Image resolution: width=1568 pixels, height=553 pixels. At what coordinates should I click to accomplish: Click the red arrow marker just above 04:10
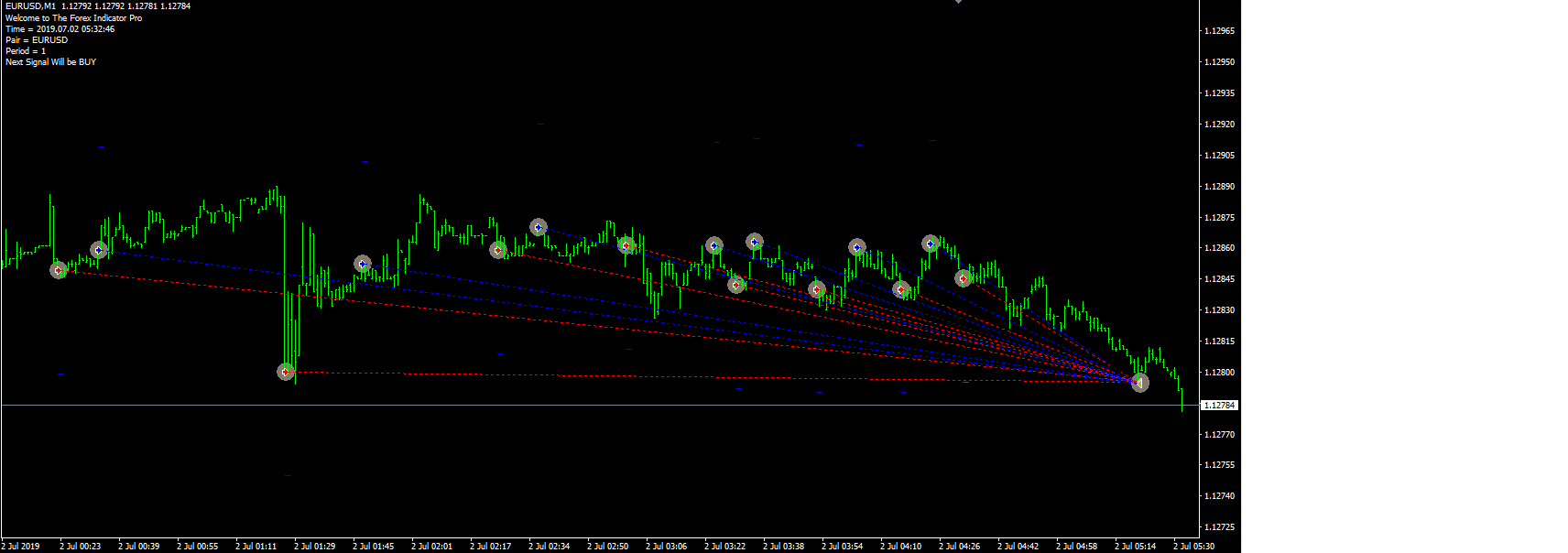click(901, 289)
